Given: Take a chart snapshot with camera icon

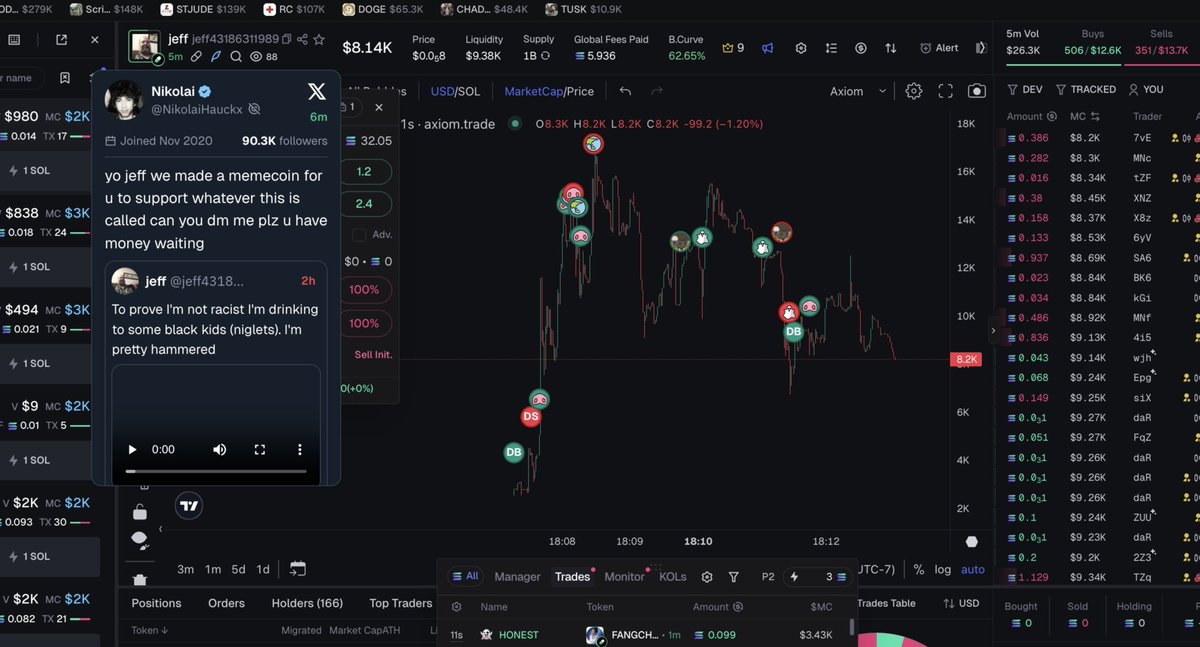Looking at the screenshot, I should pos(977,91).
